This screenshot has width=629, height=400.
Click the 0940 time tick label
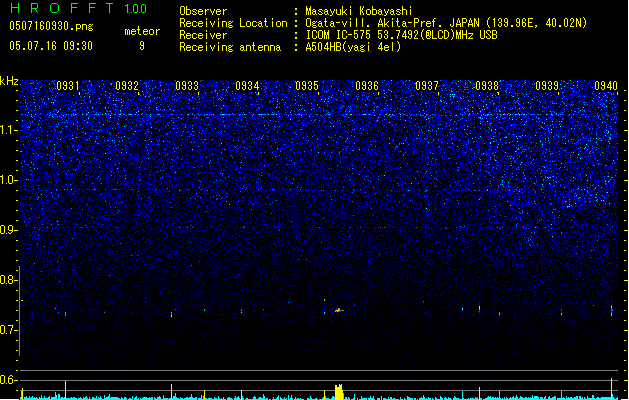pyautogui.click(x=606, y=86)
